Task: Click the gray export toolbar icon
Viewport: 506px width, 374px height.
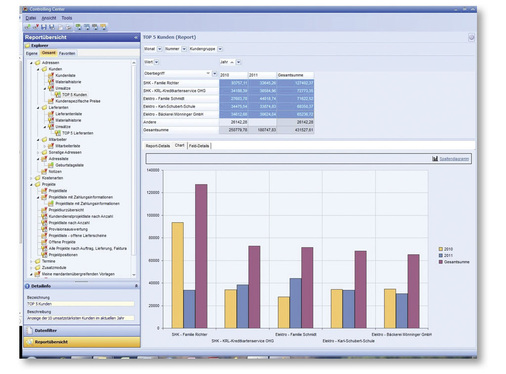Action: coord(95,27)
